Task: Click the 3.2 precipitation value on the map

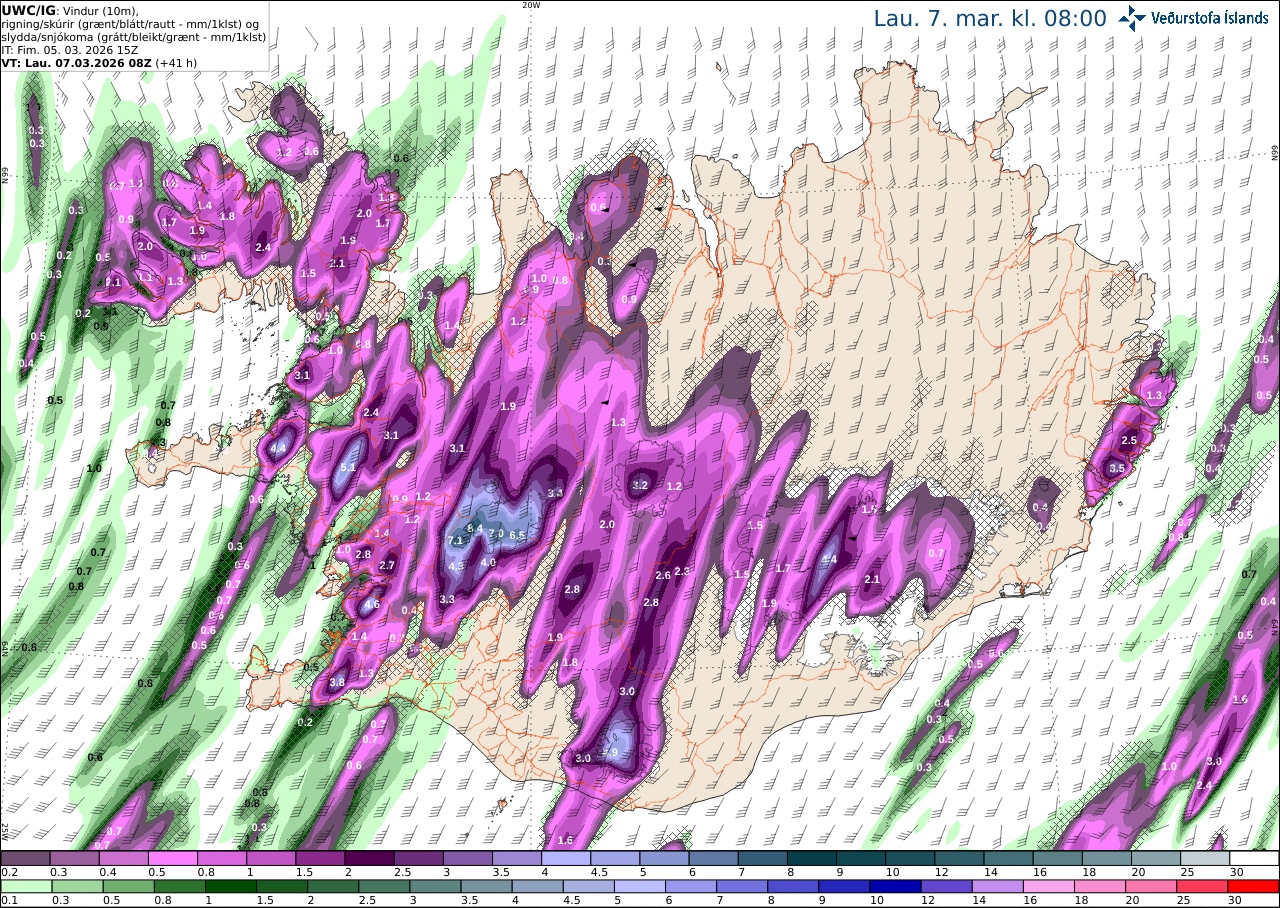Action: [642, 486]
